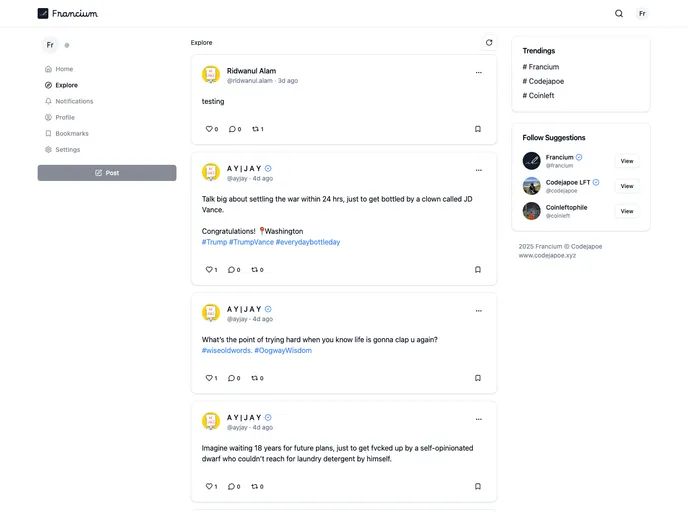The image size is (688, 512).
Task: Repost the JD Vance post
Action: 257,270
